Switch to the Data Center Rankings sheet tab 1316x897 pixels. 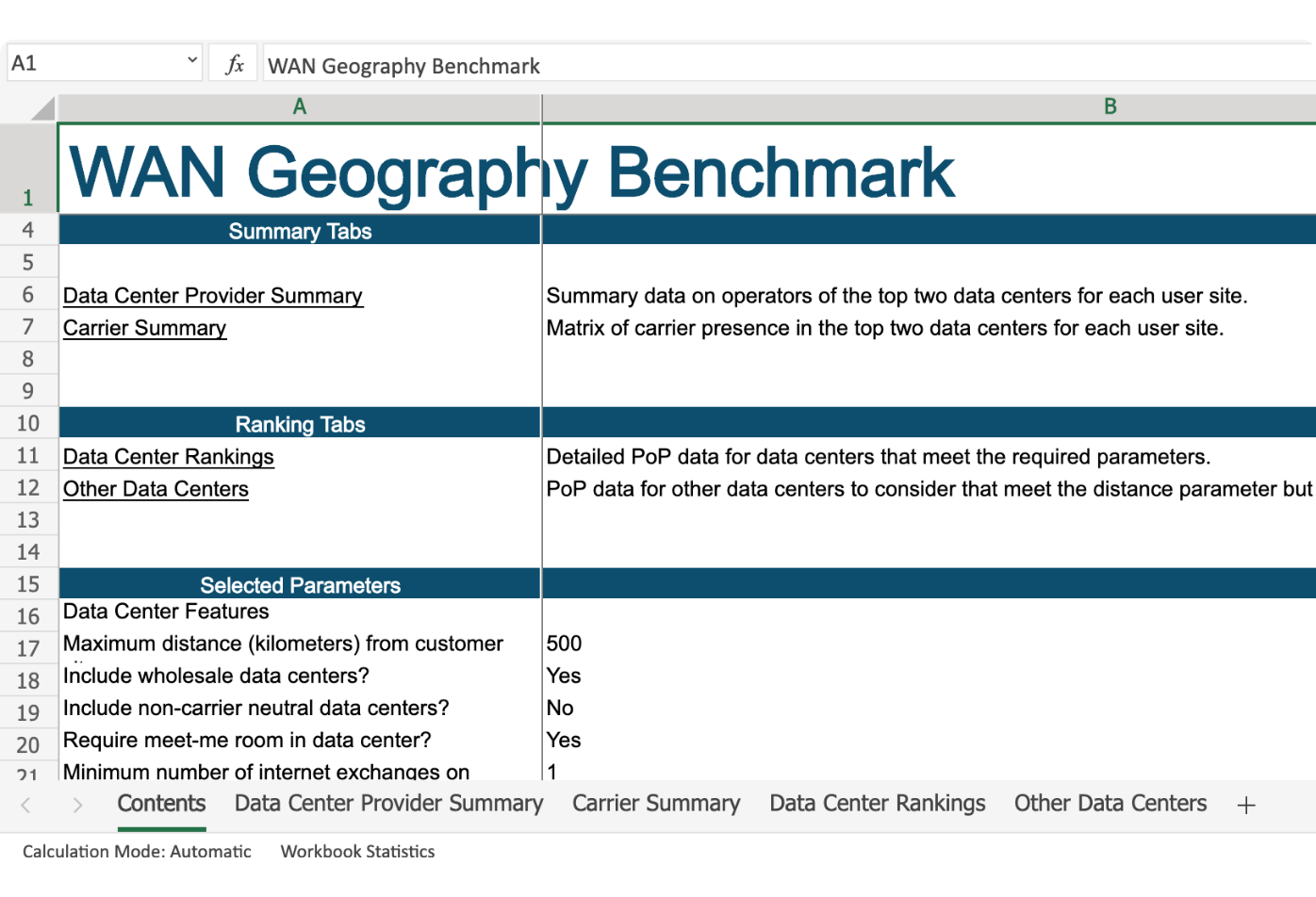coord(877,804)
